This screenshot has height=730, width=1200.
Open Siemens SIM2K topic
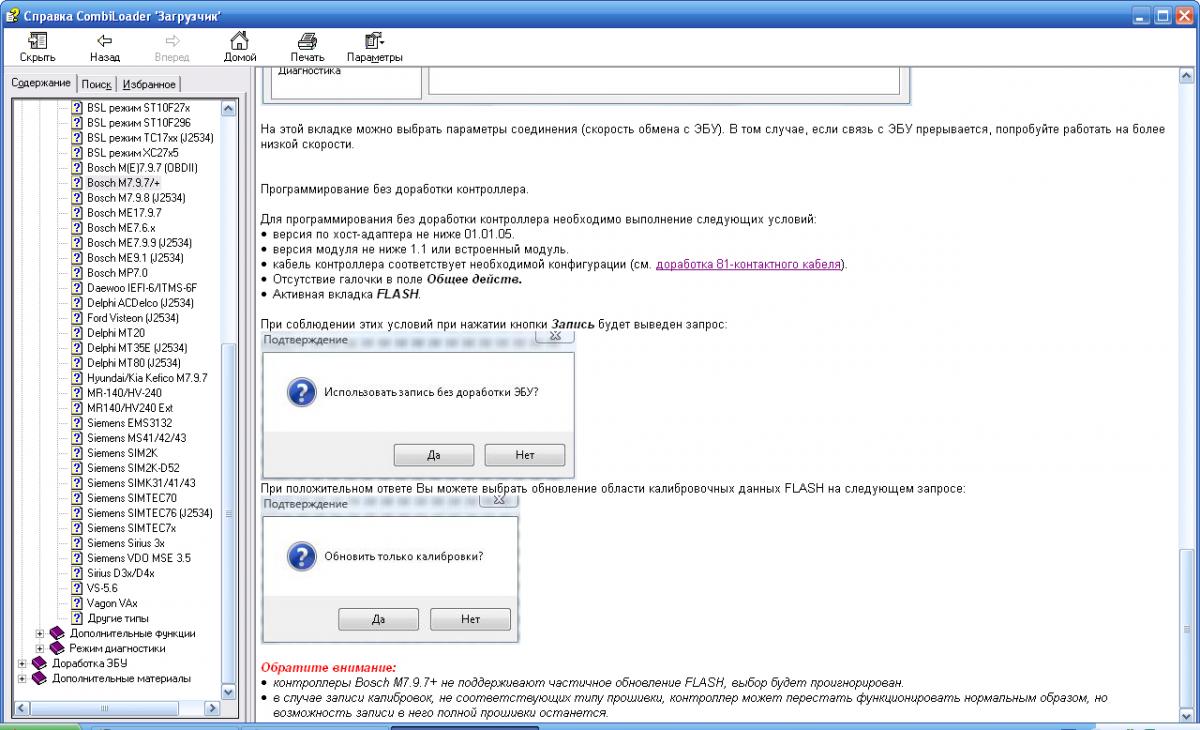(122, 452)
